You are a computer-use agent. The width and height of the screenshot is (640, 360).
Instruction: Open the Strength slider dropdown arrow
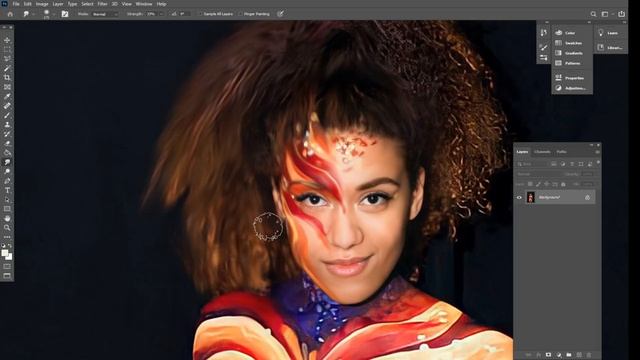tap(161, 14)
